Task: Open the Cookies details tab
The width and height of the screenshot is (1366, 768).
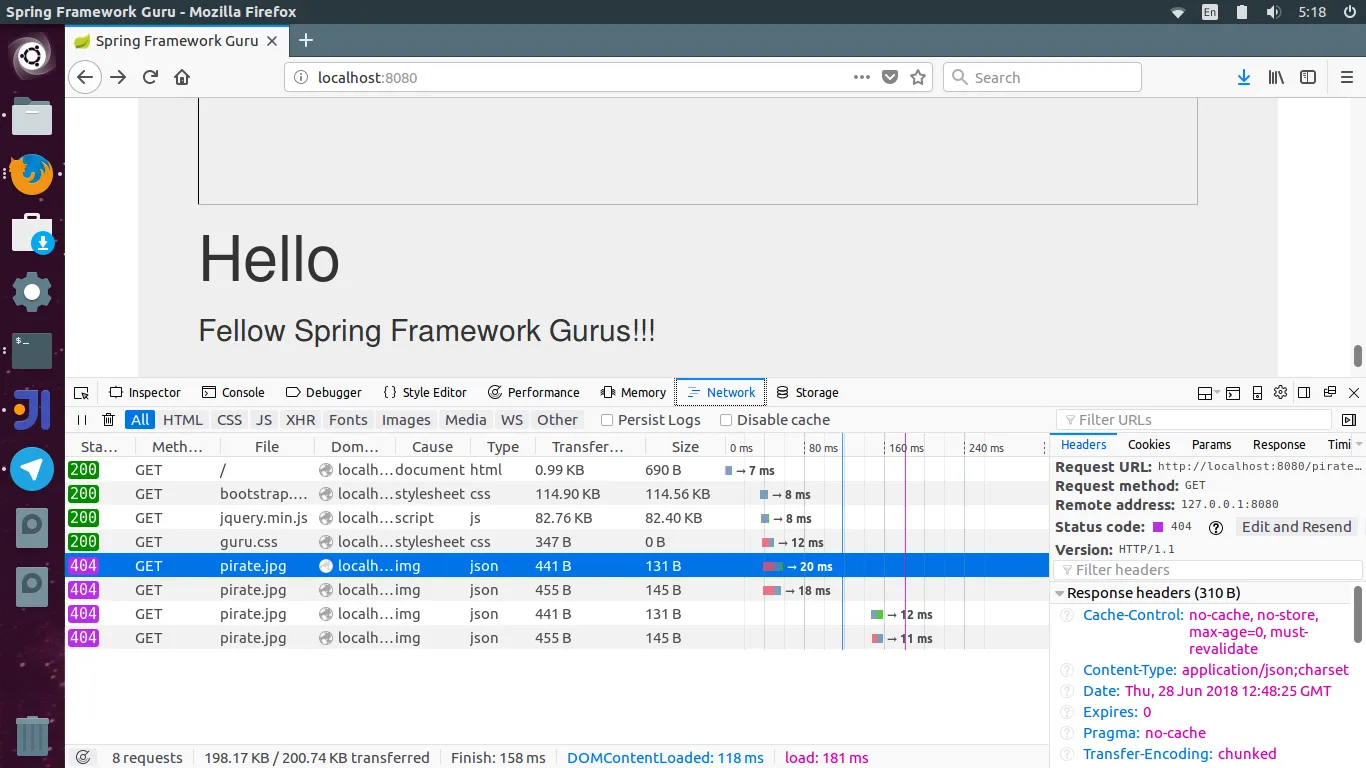Action: click(1149, 445)
